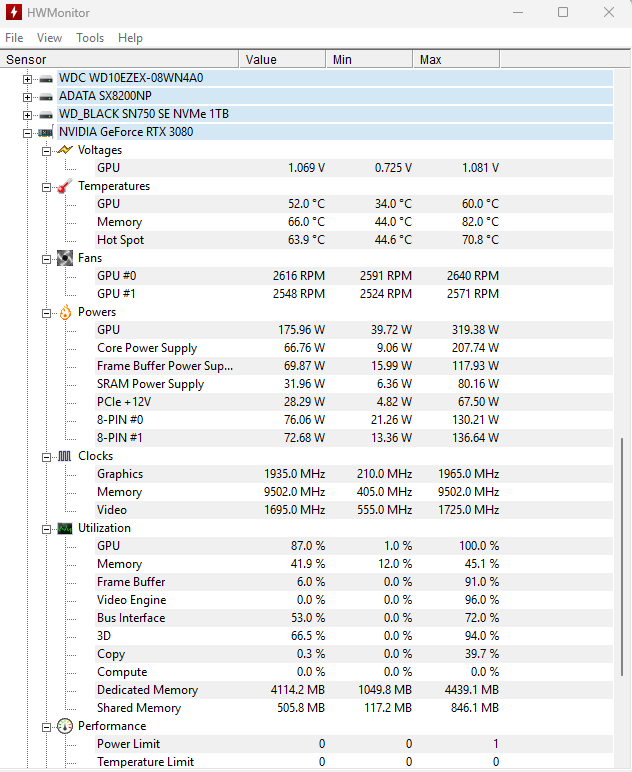Select the Bus Interface row

point(354,618)
